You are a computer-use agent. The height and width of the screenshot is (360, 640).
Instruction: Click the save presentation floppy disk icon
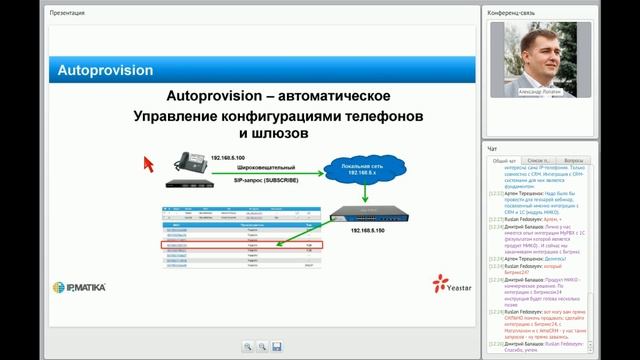(277, 347)
